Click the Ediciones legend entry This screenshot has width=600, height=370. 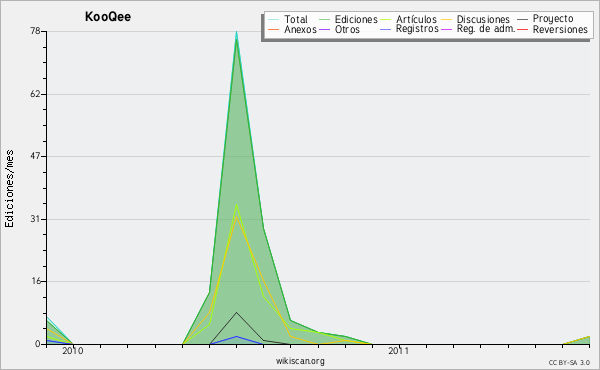click(356, 20)
